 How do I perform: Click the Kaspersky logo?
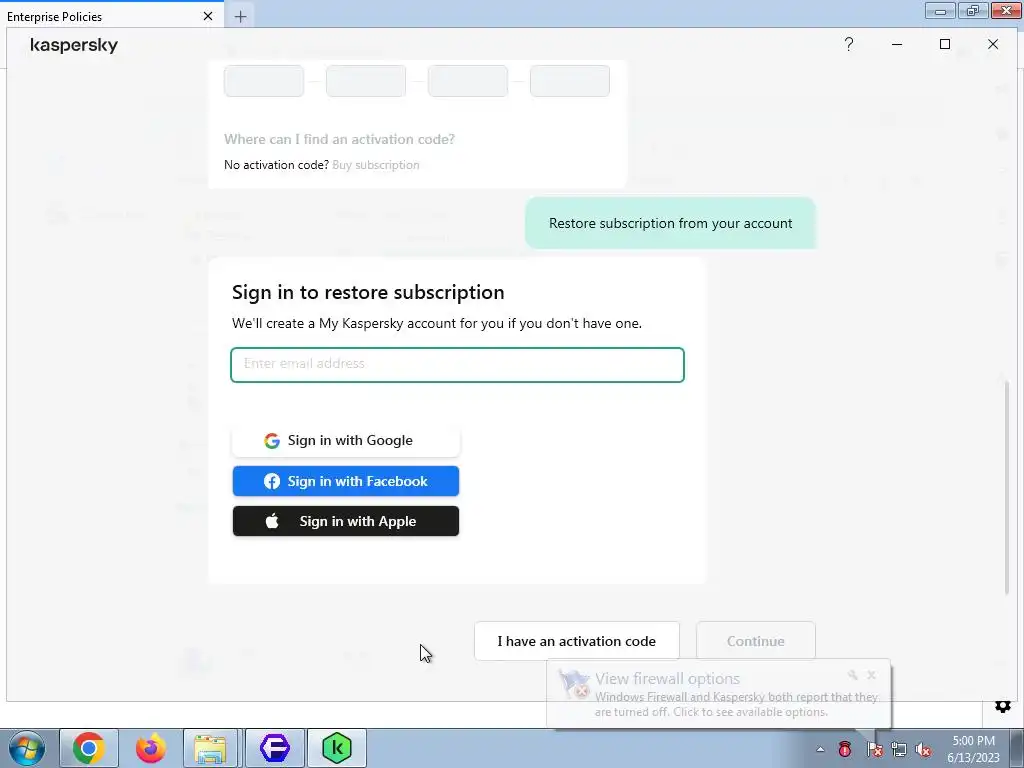click(x=74, y=45)
